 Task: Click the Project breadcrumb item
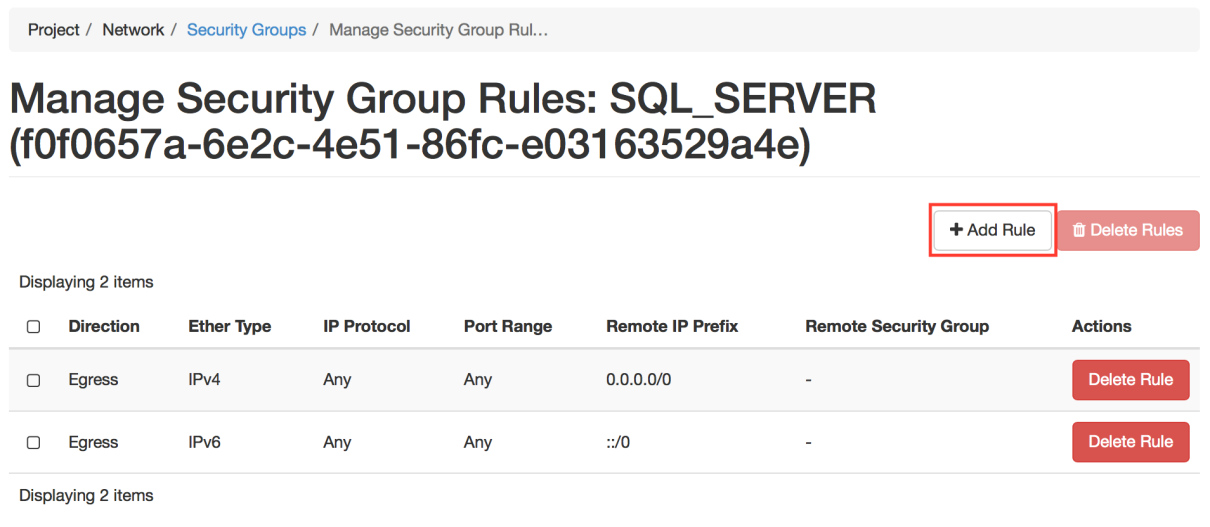click(54, 30)
